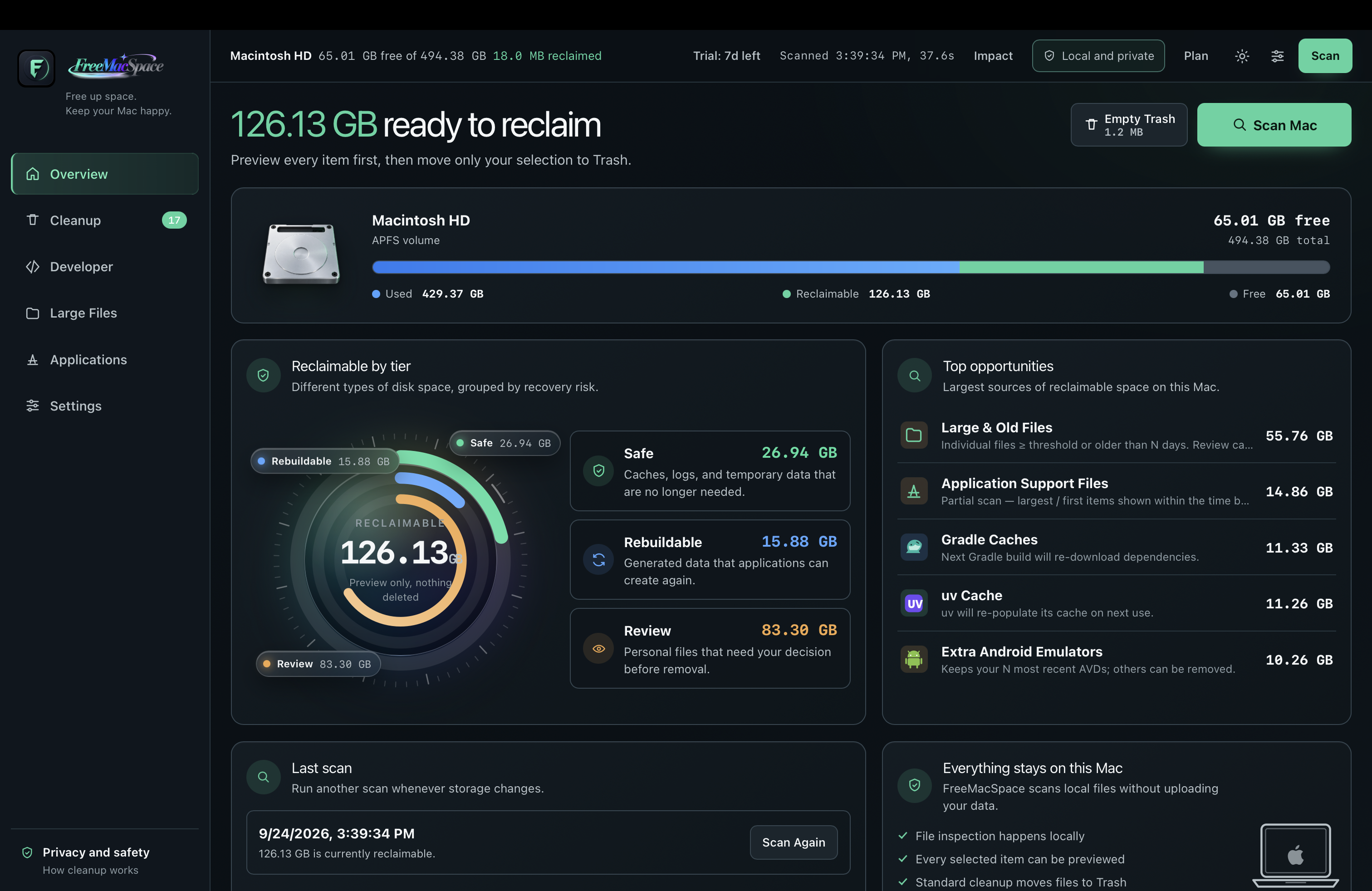Click the Safe 26.94 GB chart label
The height and width of the screenshot is (891, 1372).
(x=505, y=443)
